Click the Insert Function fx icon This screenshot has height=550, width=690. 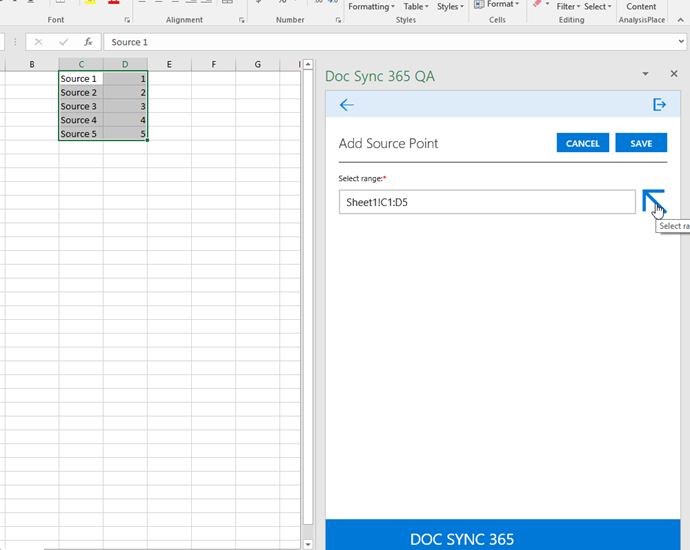(x=88, y=42)
